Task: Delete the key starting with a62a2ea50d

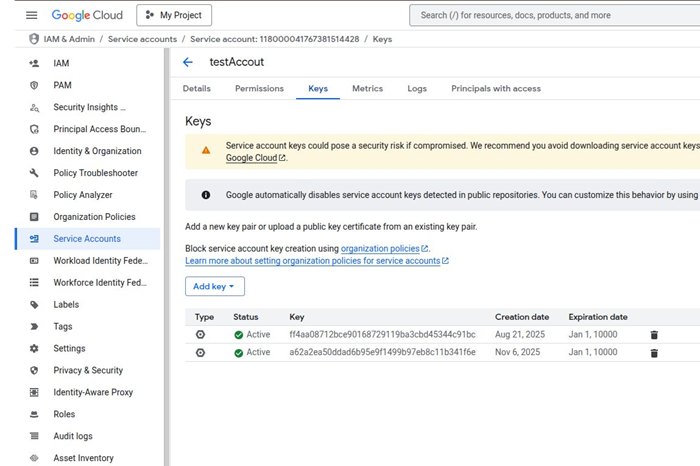Action: pyautogui.click(x=654, y=353)
